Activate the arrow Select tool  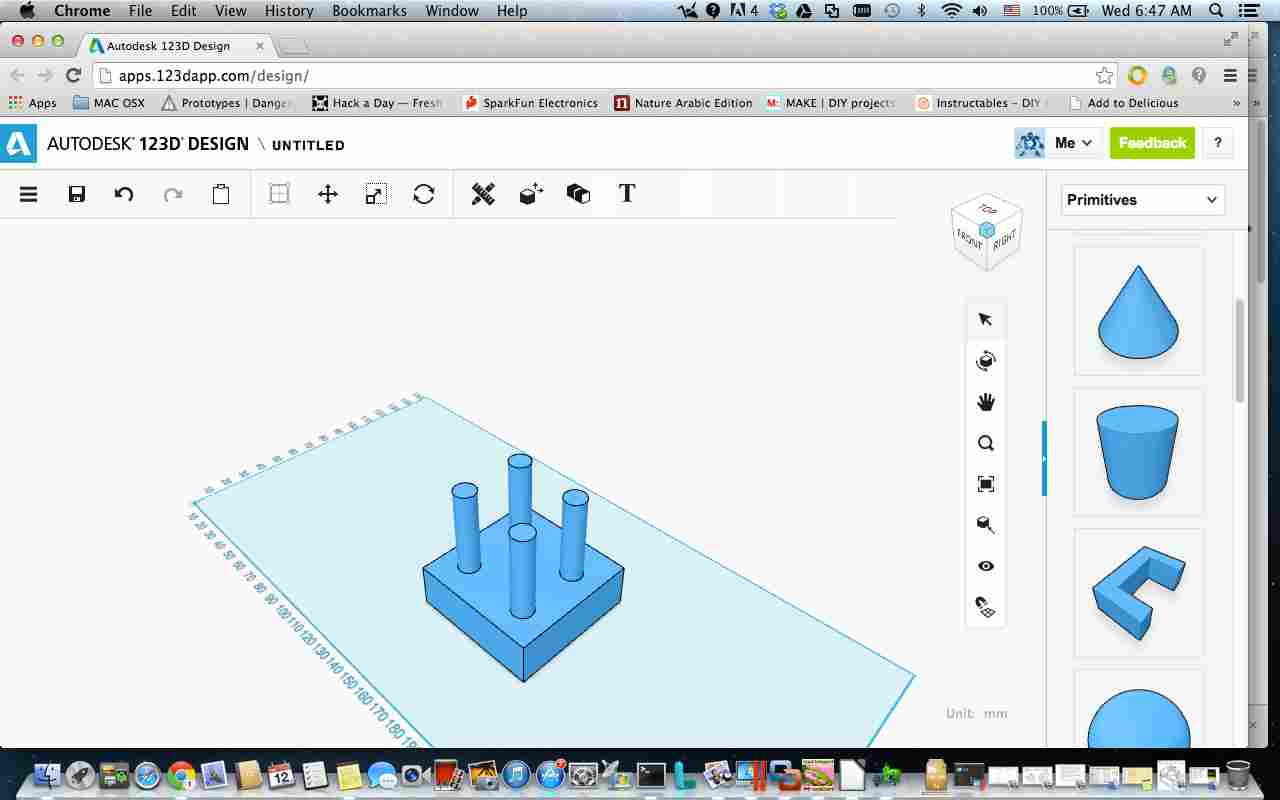[985, 319]
